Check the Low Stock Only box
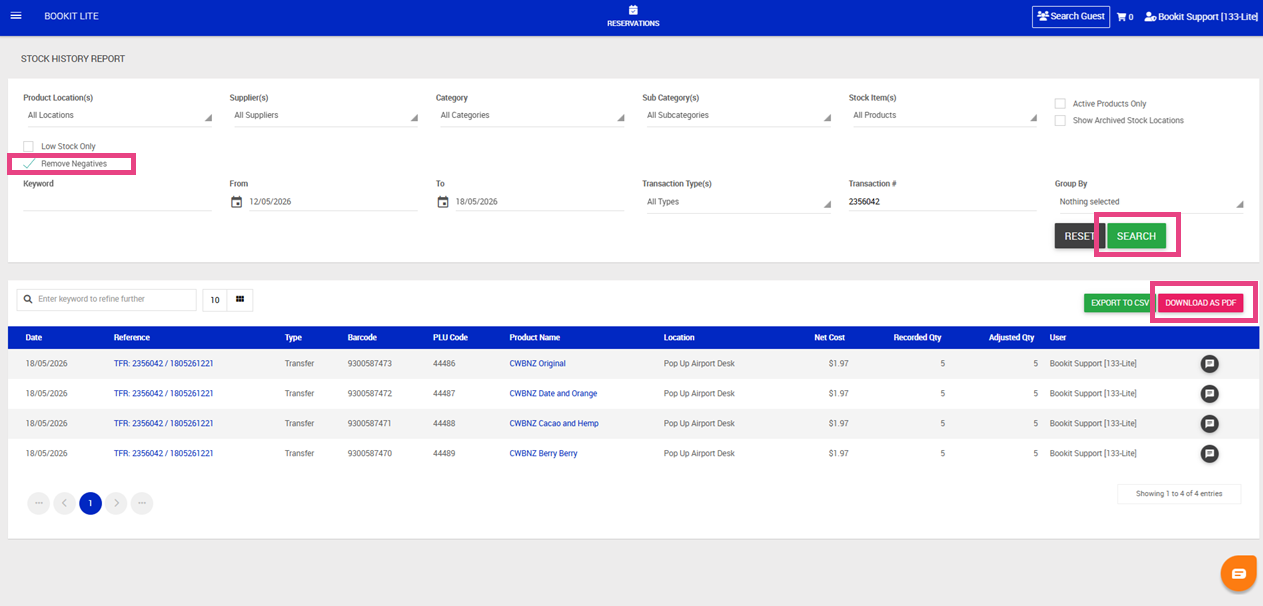Viewport: 1263px width, 606px height. pyautogui.click(x=28, y=147)
